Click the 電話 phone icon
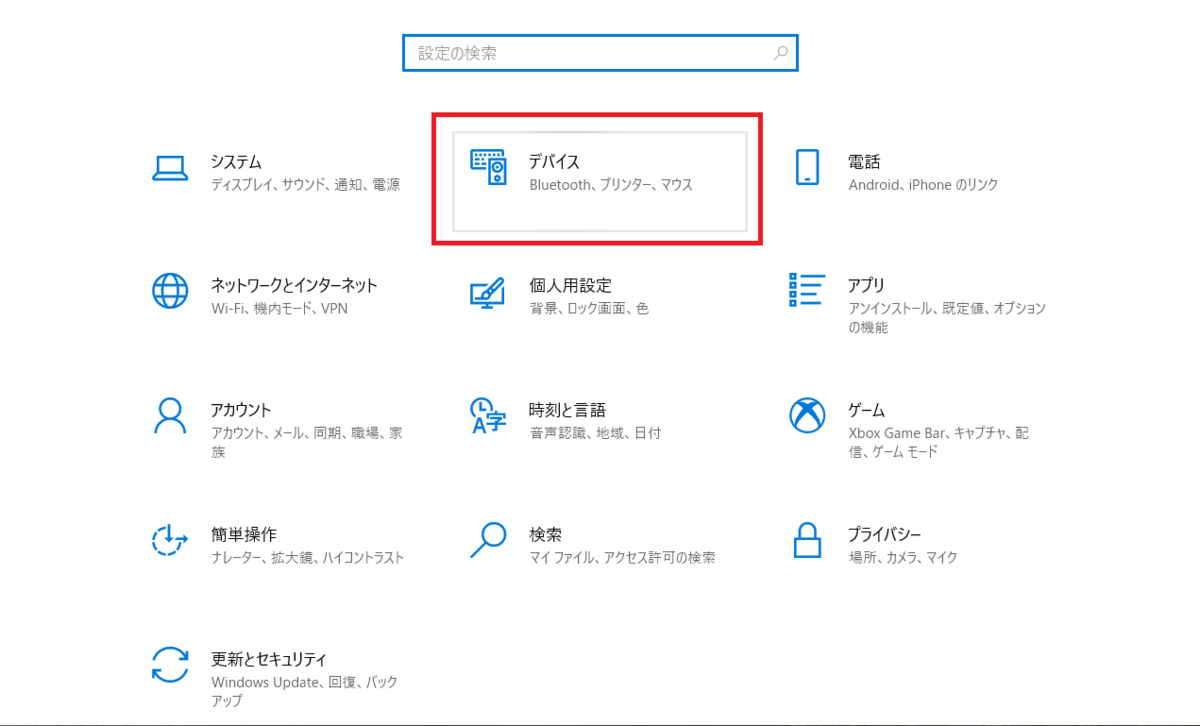The width and height of the screenshot is (1200, 726). point(807,168)
